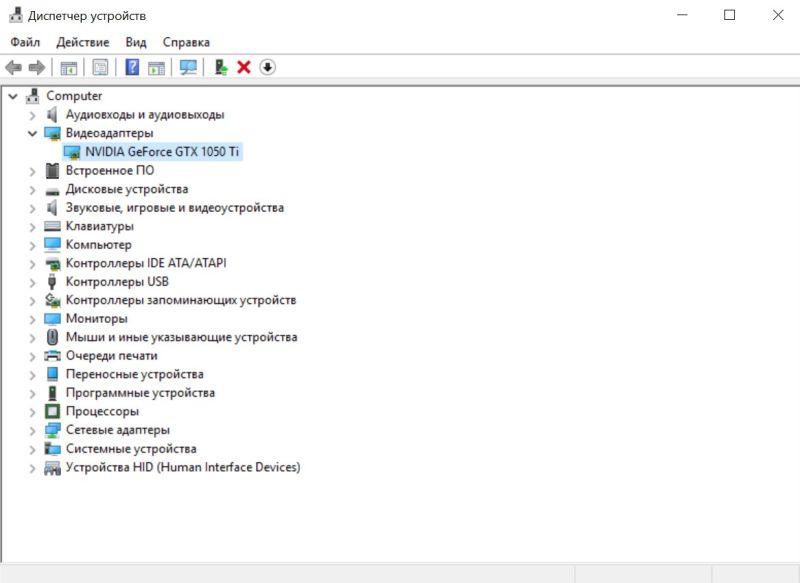The height and width of the screenshot is (583, 800).
Task: Scan for hardware changes monitor icon
Action: (188, 67)
